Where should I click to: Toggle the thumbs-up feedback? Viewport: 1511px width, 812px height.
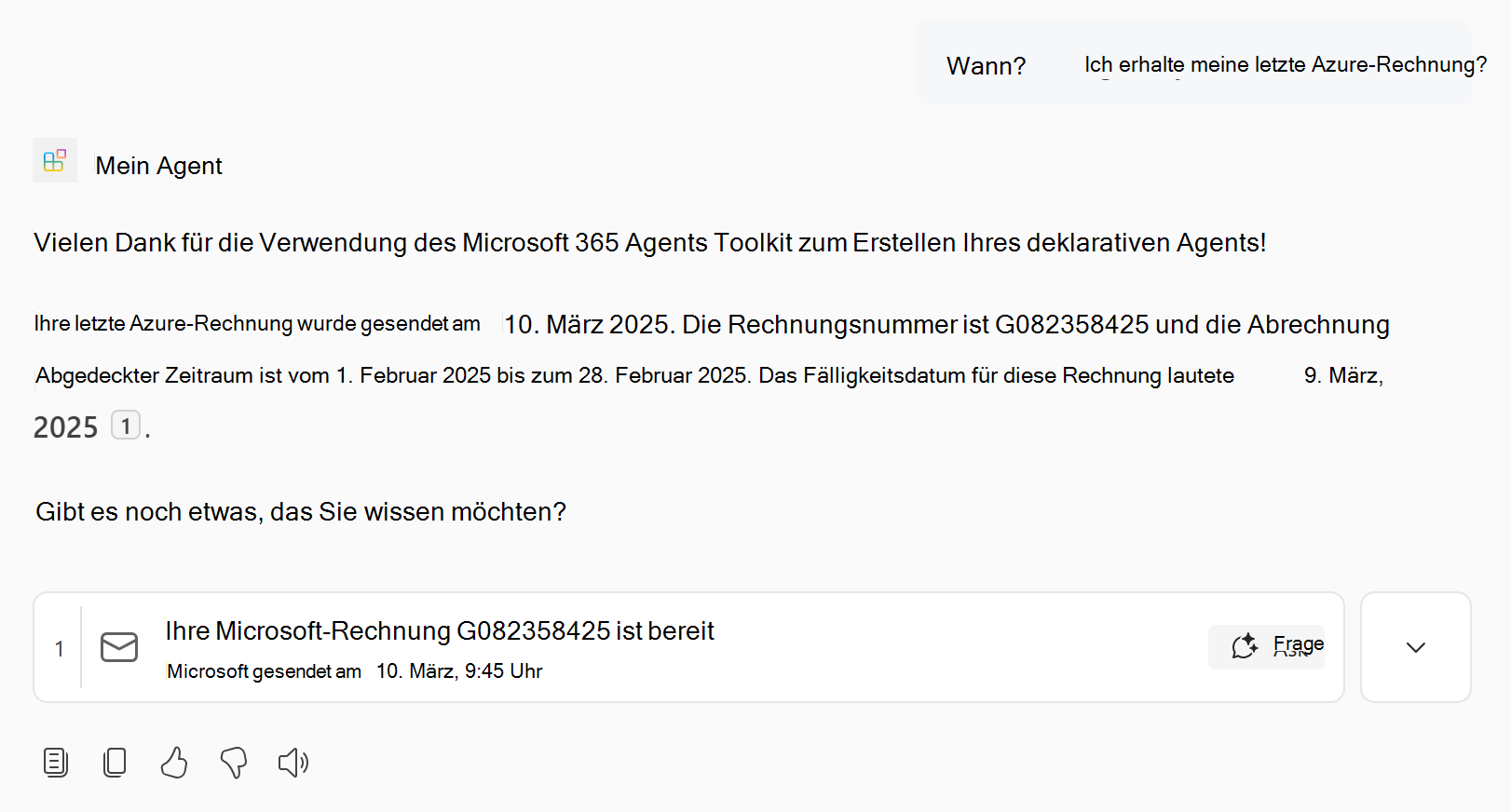173,762
